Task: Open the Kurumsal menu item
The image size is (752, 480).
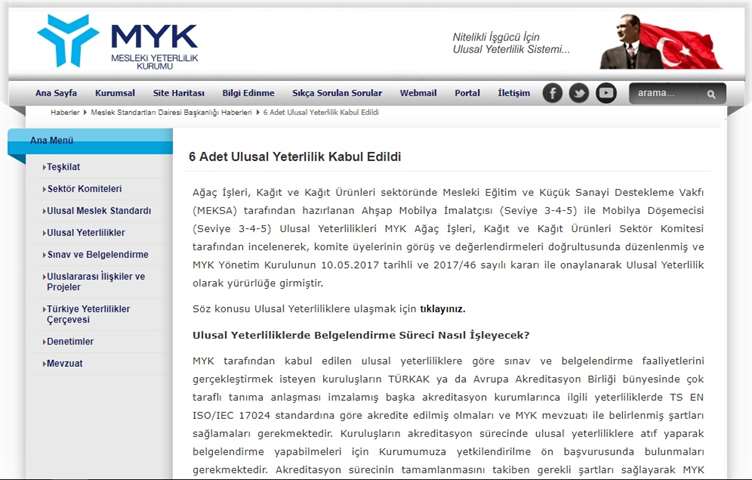Action: [115, 93]
